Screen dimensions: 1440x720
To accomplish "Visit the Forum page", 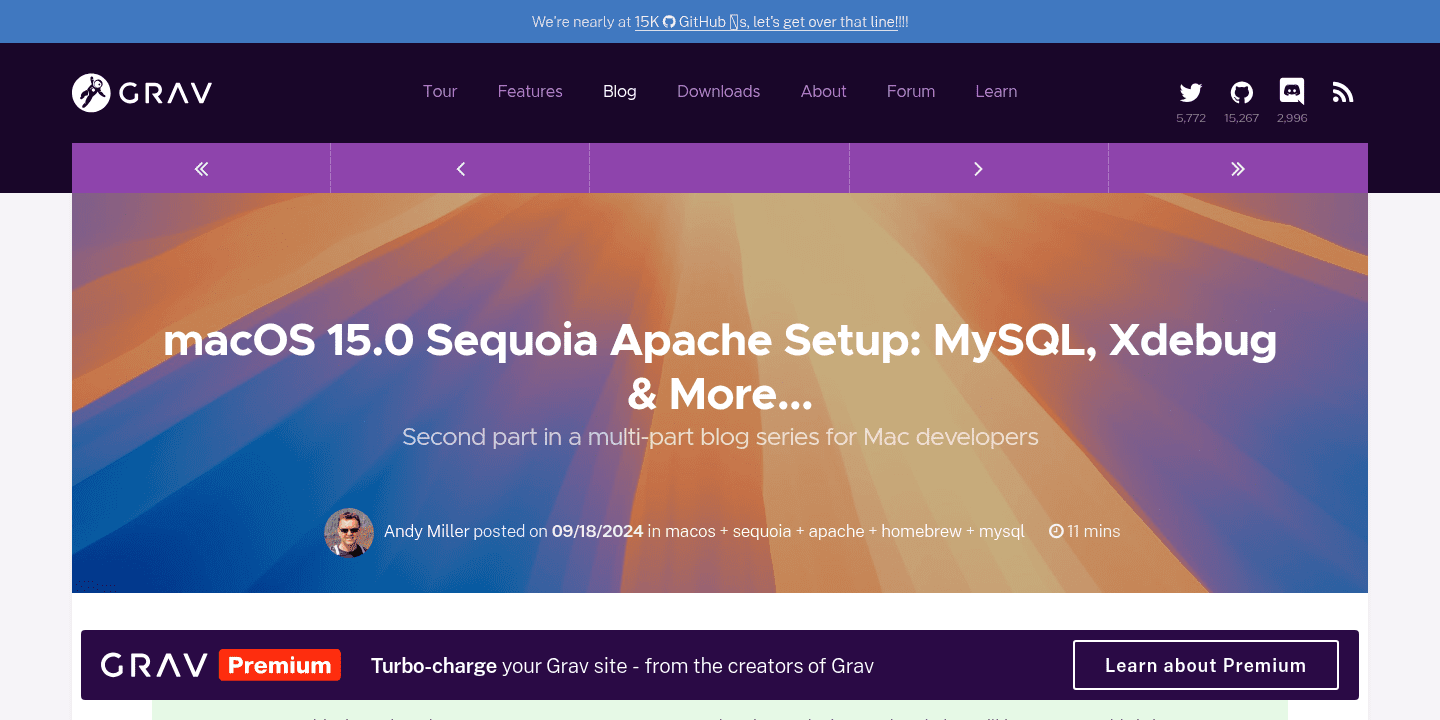I will (910, 91).
